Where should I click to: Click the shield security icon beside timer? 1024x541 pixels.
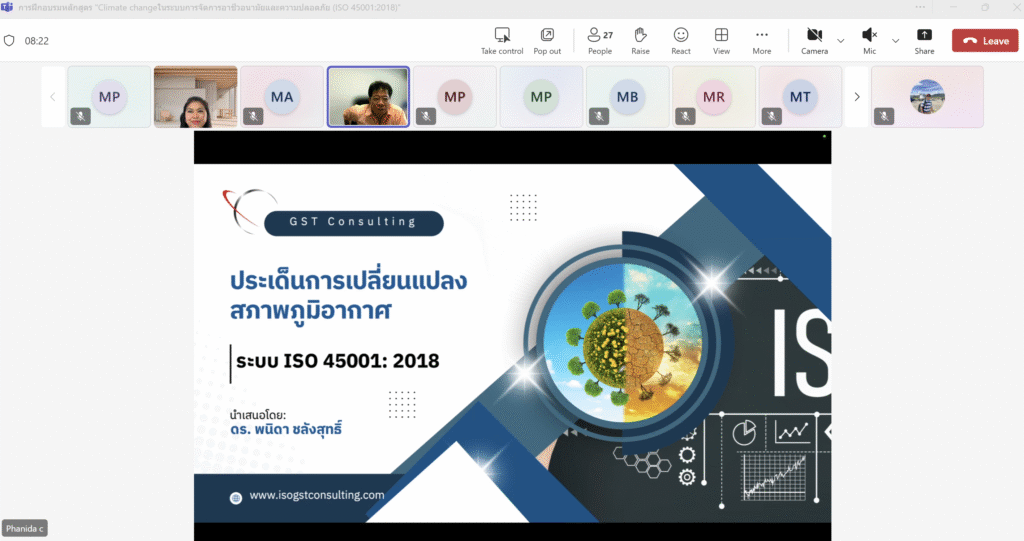coord(10,41)
